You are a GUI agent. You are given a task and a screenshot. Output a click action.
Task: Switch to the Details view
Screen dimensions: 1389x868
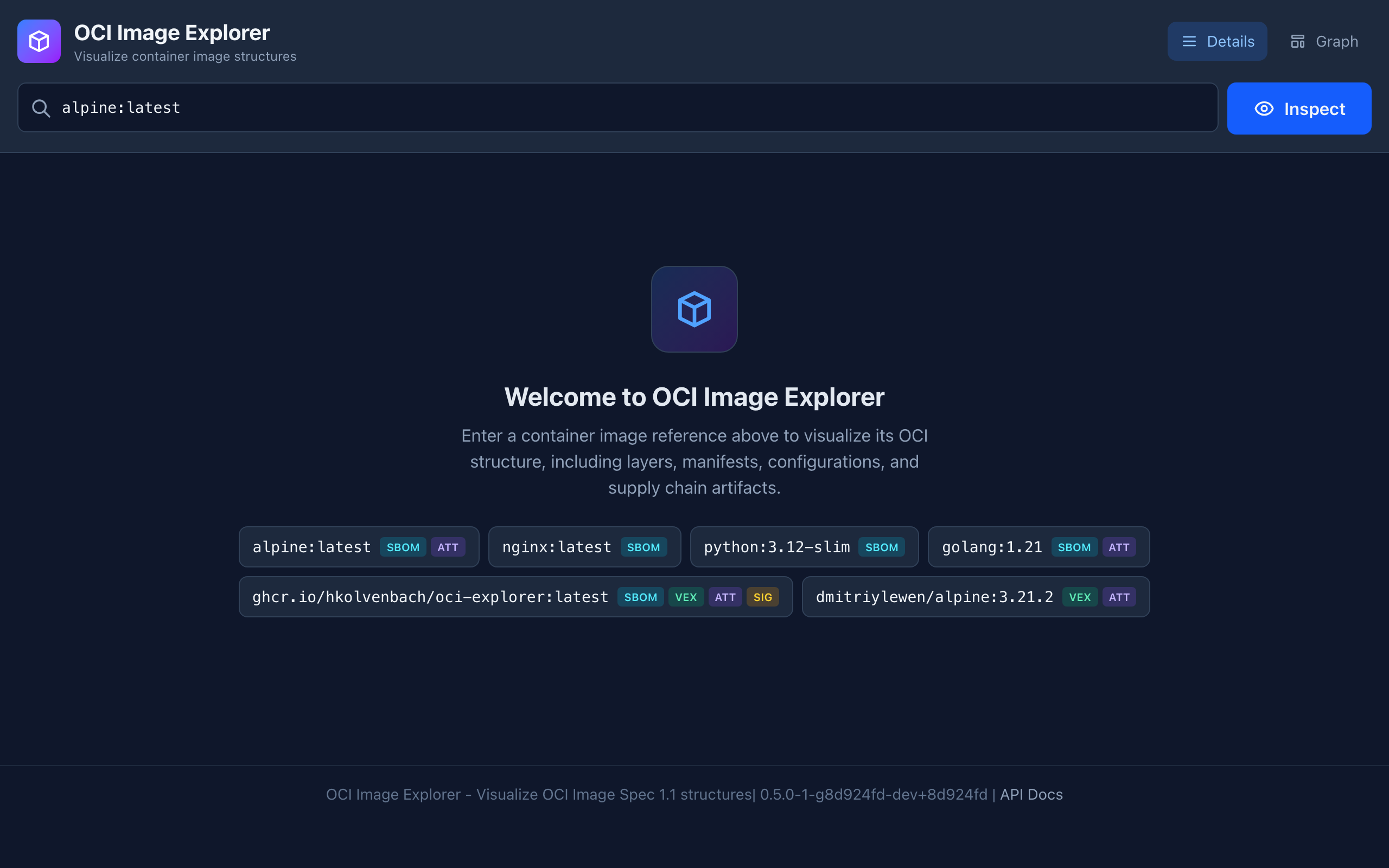coord(1218,41)
